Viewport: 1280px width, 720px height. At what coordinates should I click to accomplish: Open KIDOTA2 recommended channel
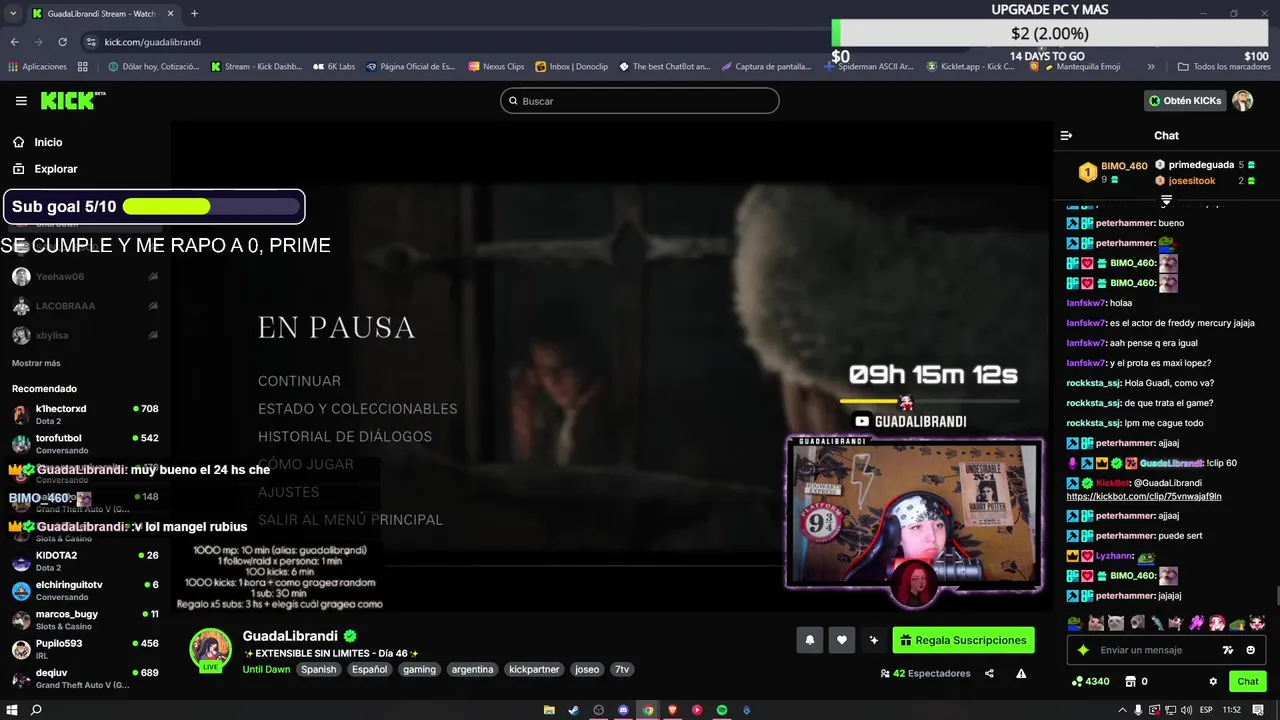click(x=85, y=561)
